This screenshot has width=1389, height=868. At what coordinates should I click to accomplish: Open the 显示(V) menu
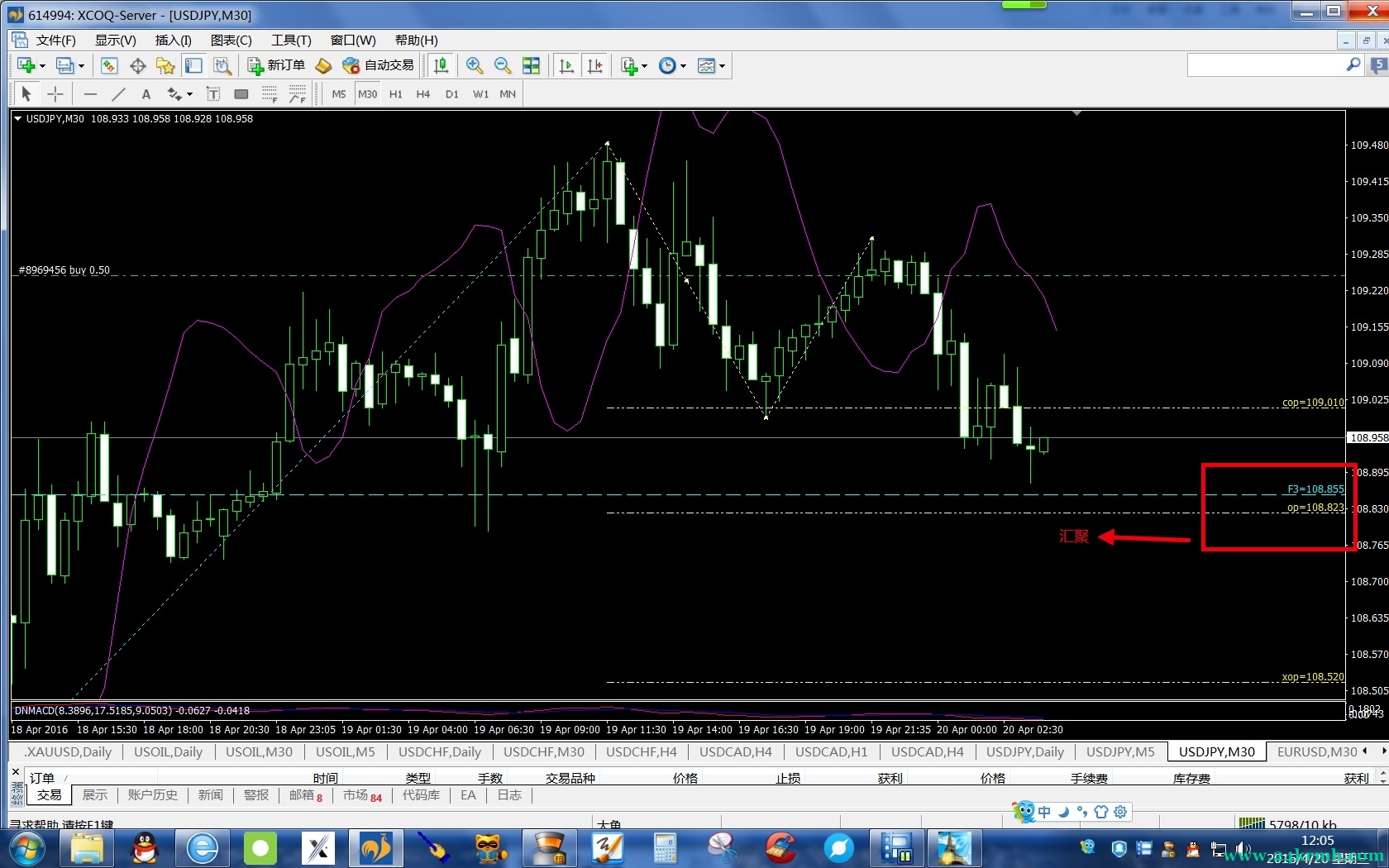[x=115, y=41]
